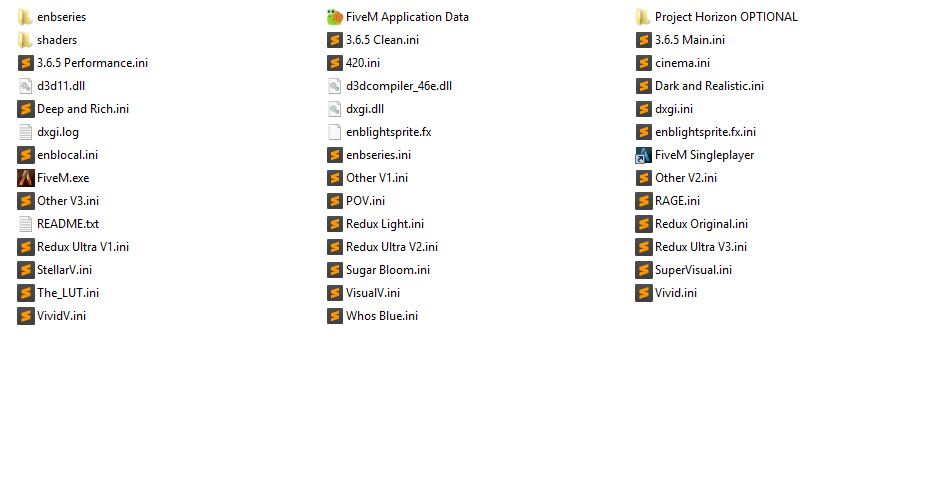The width and height of the screenshot is (932, 480).
Task: Select the file named Redux Ultra V1.ini
Action: (x=73, y=247)
